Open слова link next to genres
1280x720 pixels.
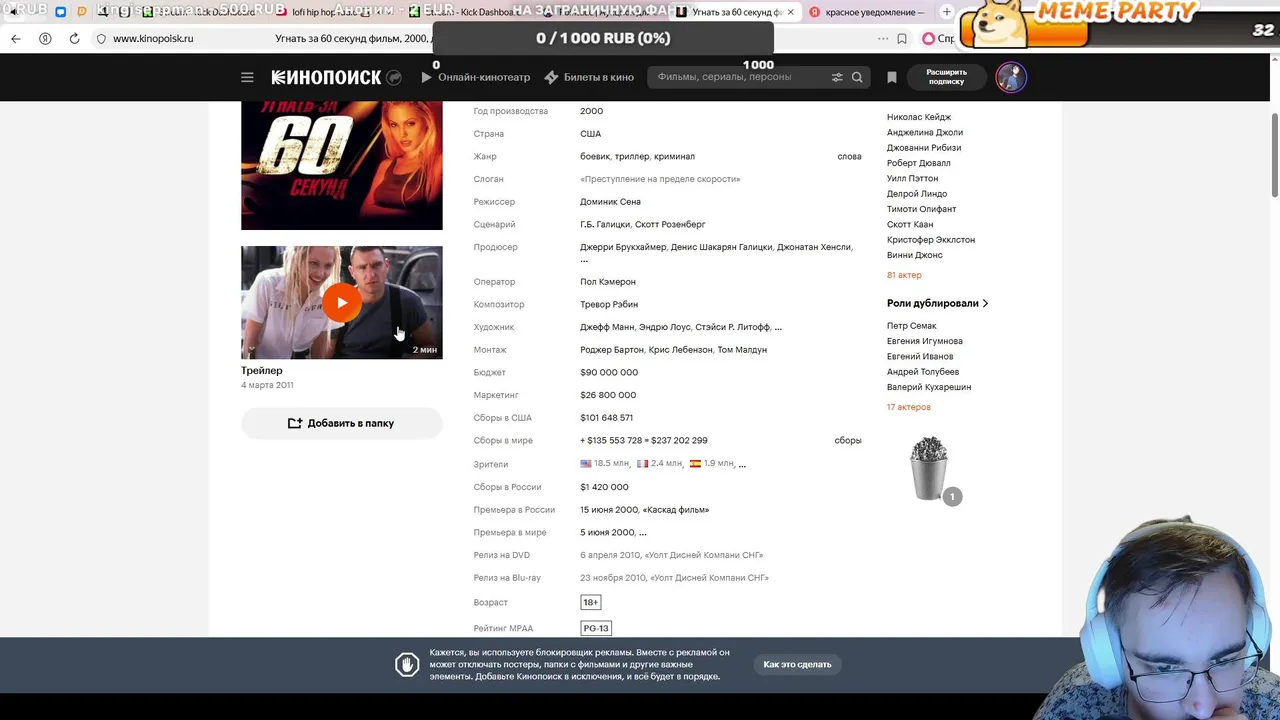pyautogui.click(x=849, y=156)
